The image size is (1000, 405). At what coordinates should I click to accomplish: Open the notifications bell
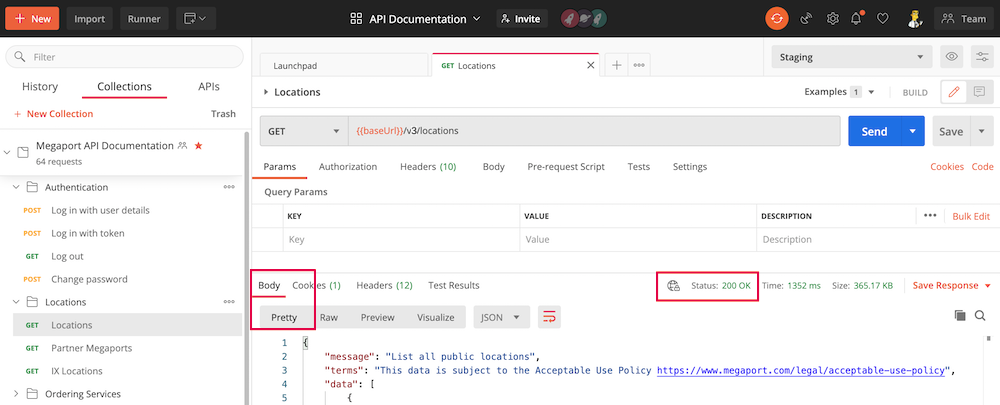tap(856, 18)
